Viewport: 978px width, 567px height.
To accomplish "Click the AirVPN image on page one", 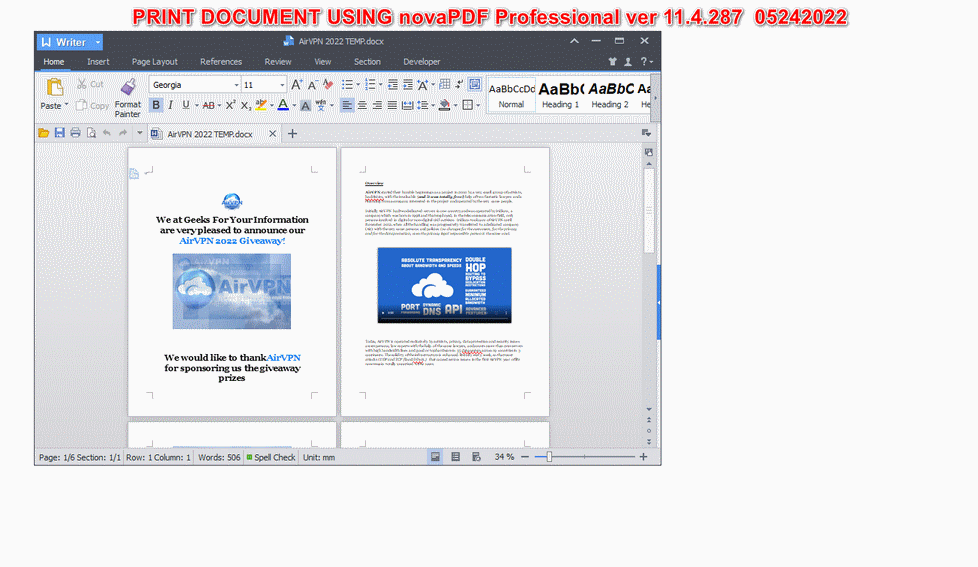I will click(231, 291).
